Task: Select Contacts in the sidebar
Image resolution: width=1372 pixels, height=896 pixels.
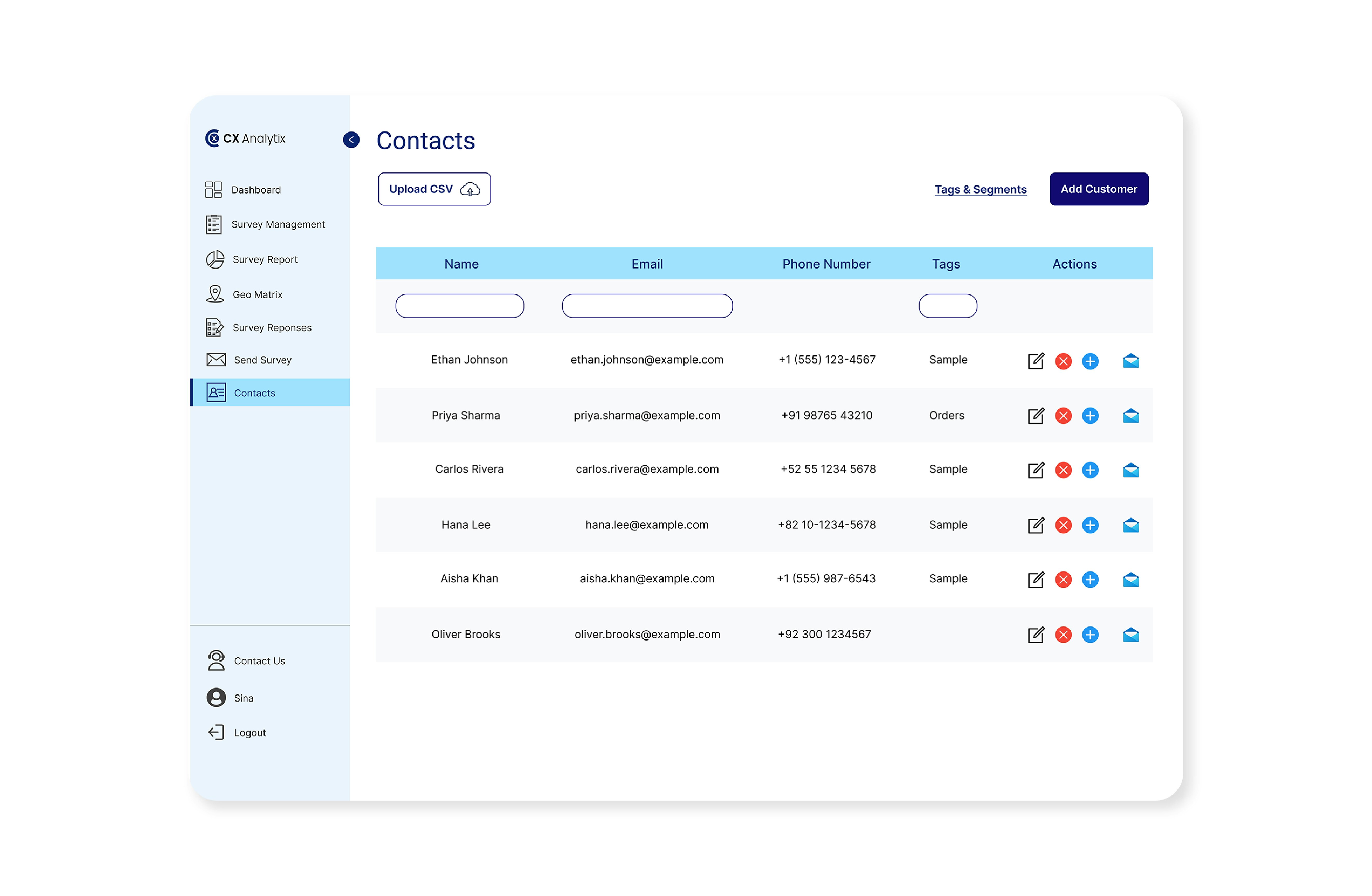Action: pos(270,393)
